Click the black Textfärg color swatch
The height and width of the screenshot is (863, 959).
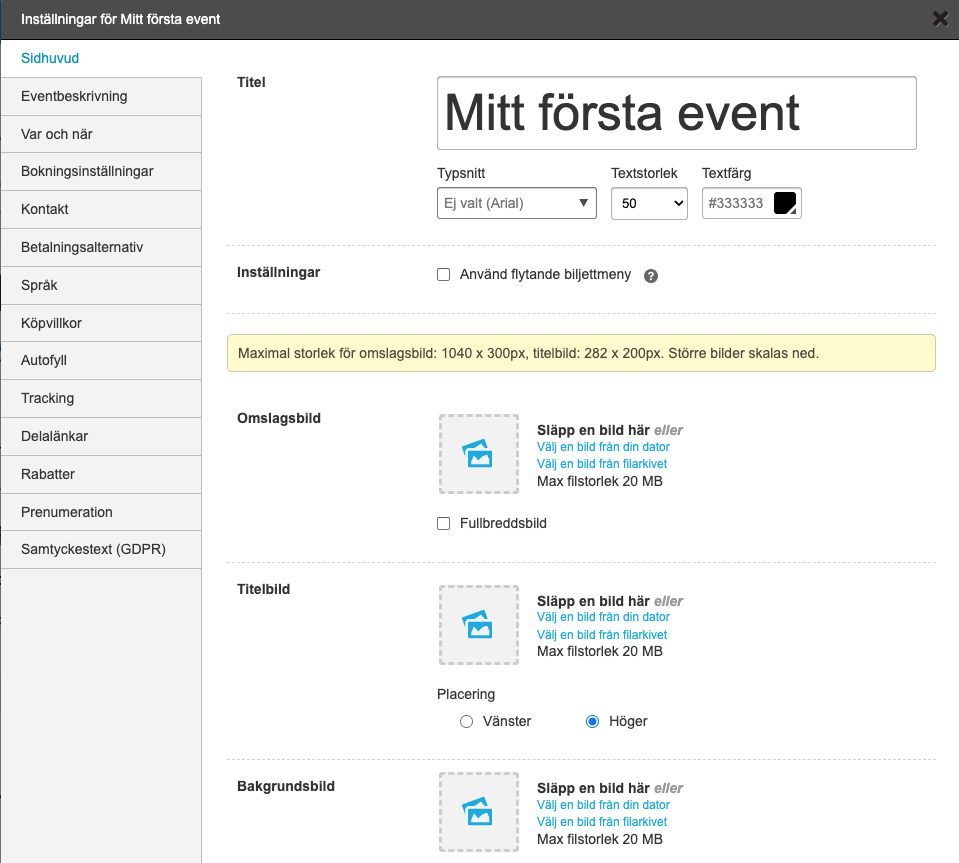tap(785, 203)
